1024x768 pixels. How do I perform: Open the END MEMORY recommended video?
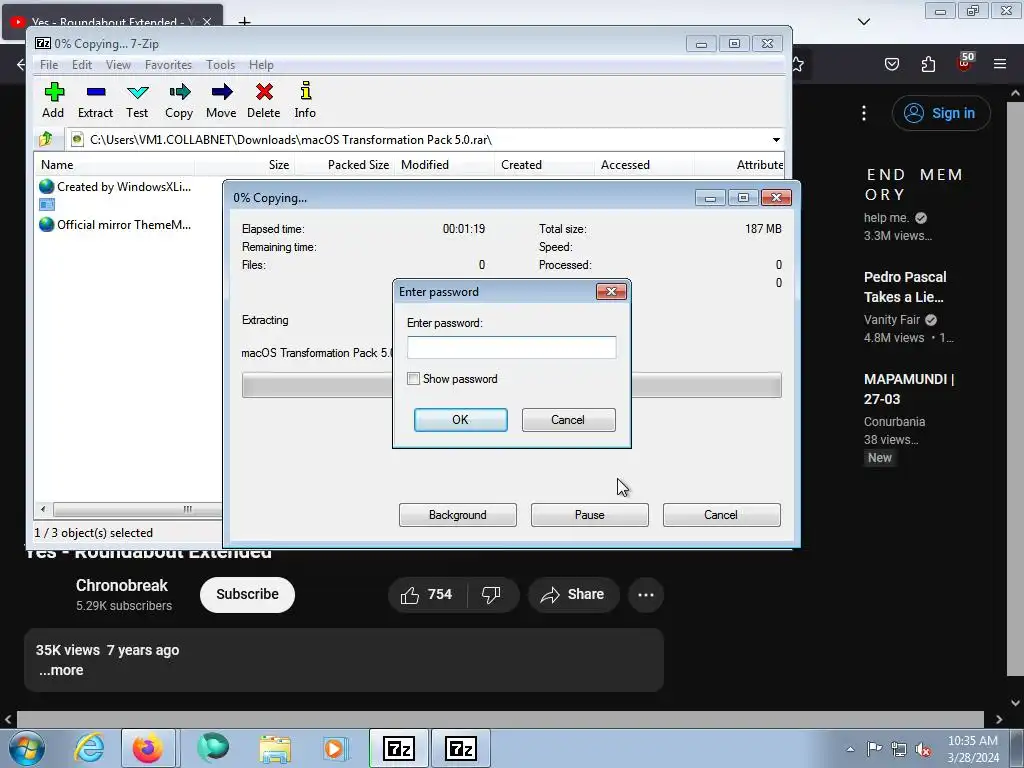[914, 185]
